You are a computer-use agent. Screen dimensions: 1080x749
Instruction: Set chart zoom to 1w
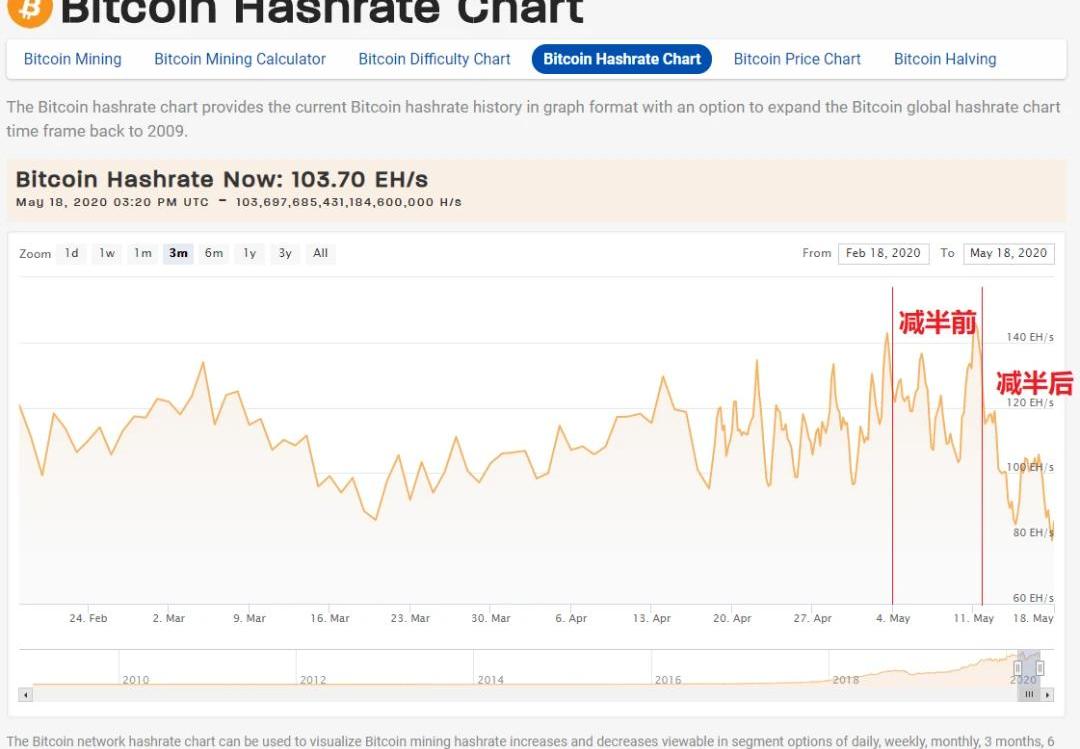coord(107,254)
